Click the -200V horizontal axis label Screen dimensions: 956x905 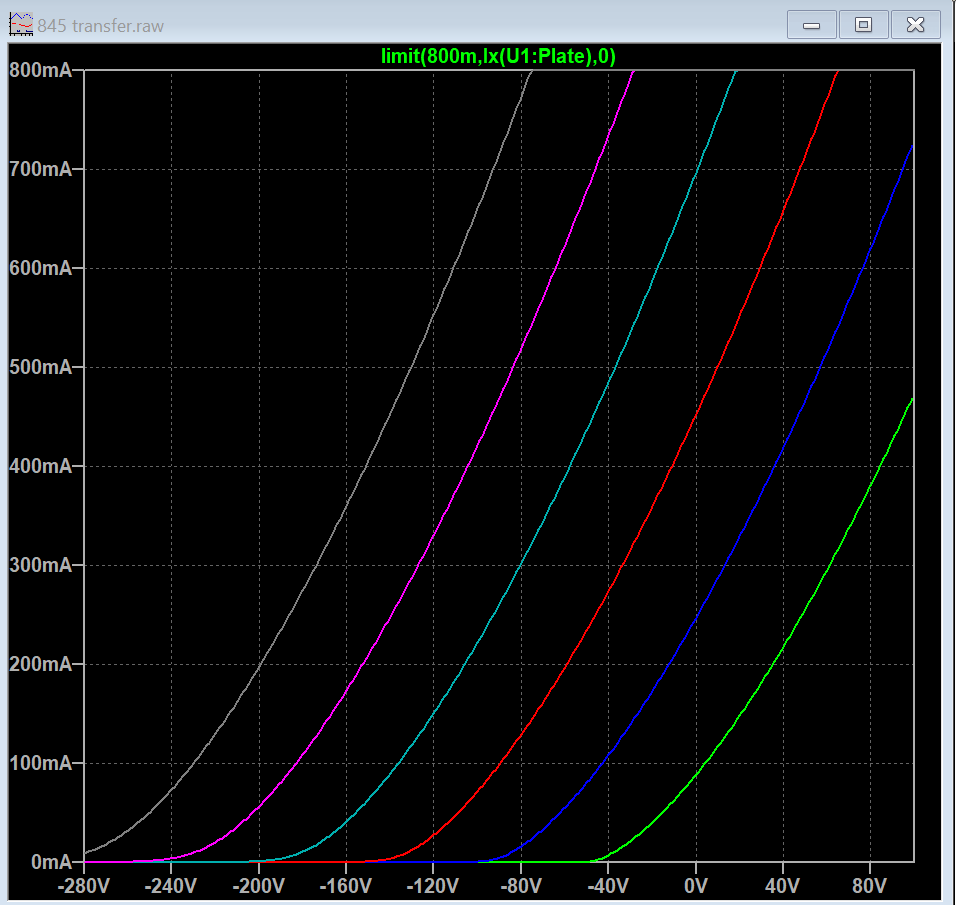click(259, 886)
